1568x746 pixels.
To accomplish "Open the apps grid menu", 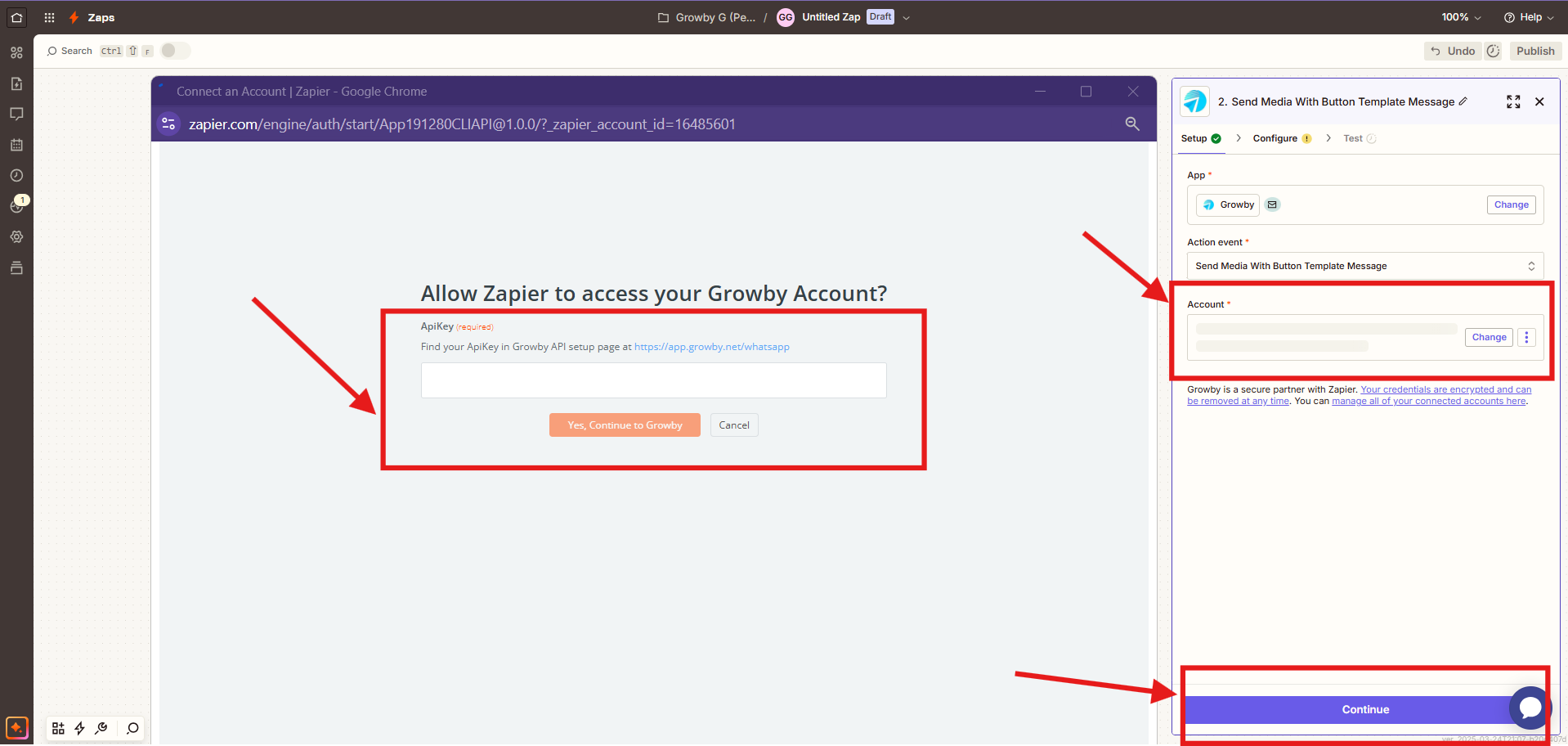I will [49, 17].
